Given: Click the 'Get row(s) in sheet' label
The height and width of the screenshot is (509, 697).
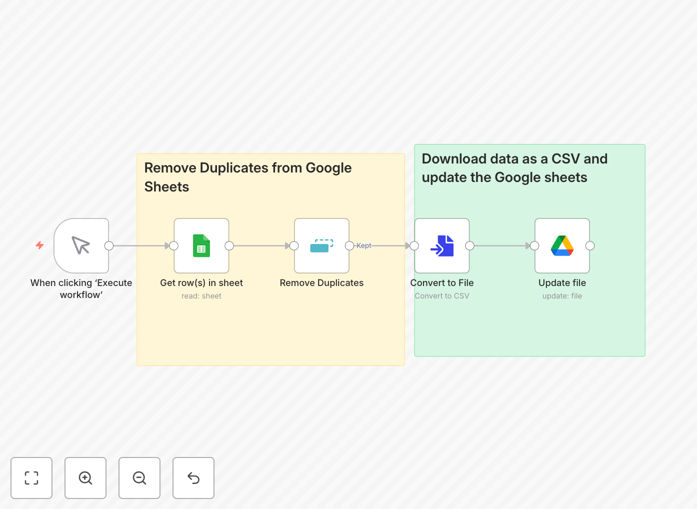Looking at the screenshot, I should coord(201,283).
